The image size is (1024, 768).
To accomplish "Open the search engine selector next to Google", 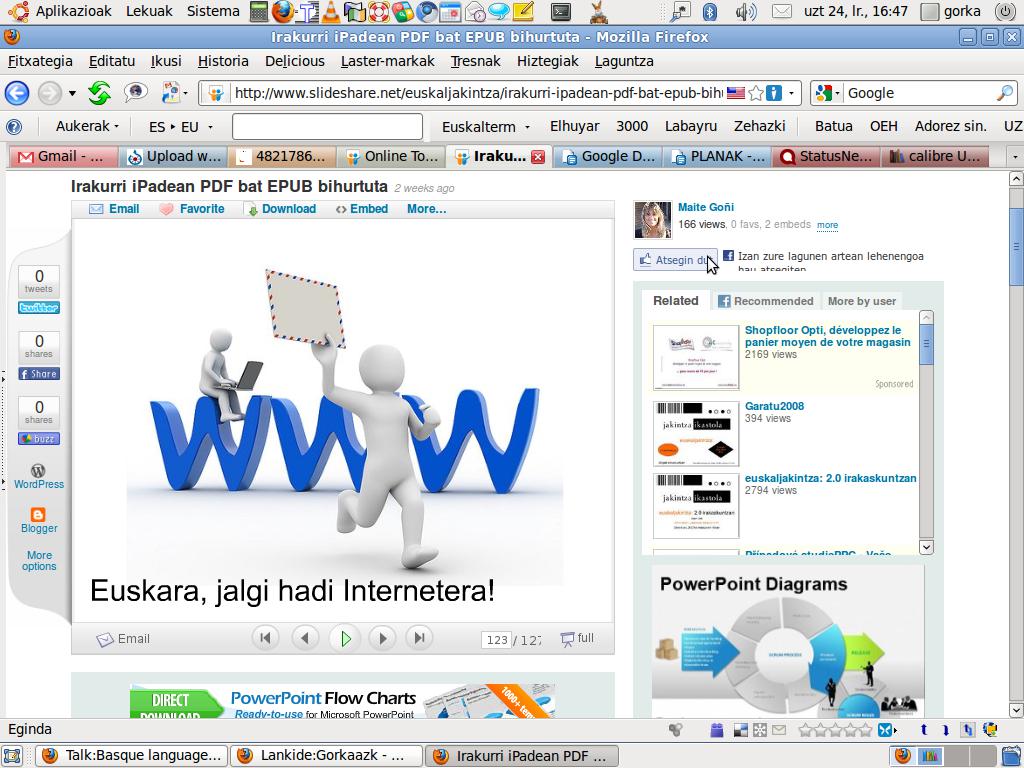I will [826, 93].
